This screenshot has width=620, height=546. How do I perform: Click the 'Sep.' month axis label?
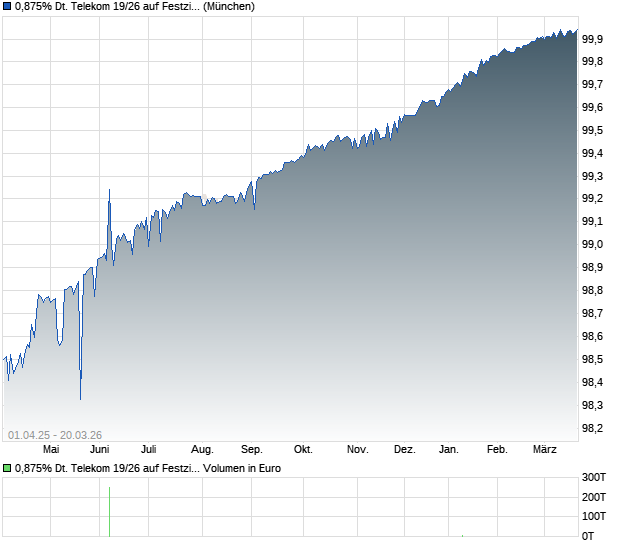pos(252,450)
